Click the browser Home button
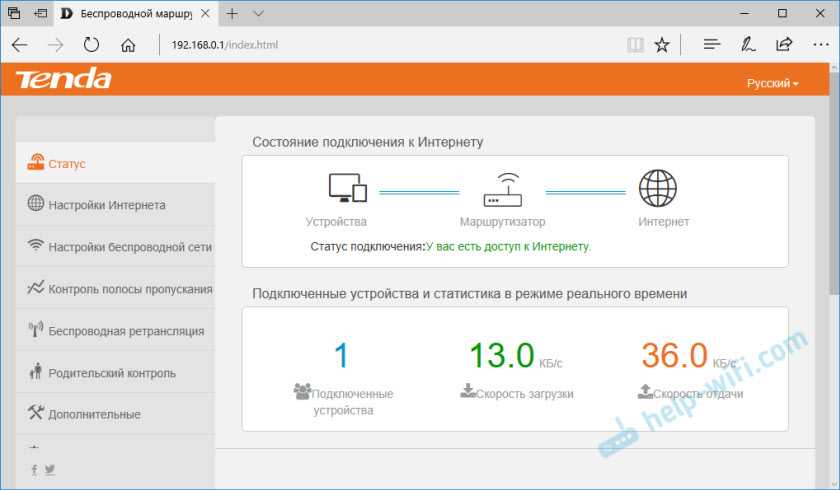Viewport: 840px width, 490px height. pos(127,45)
